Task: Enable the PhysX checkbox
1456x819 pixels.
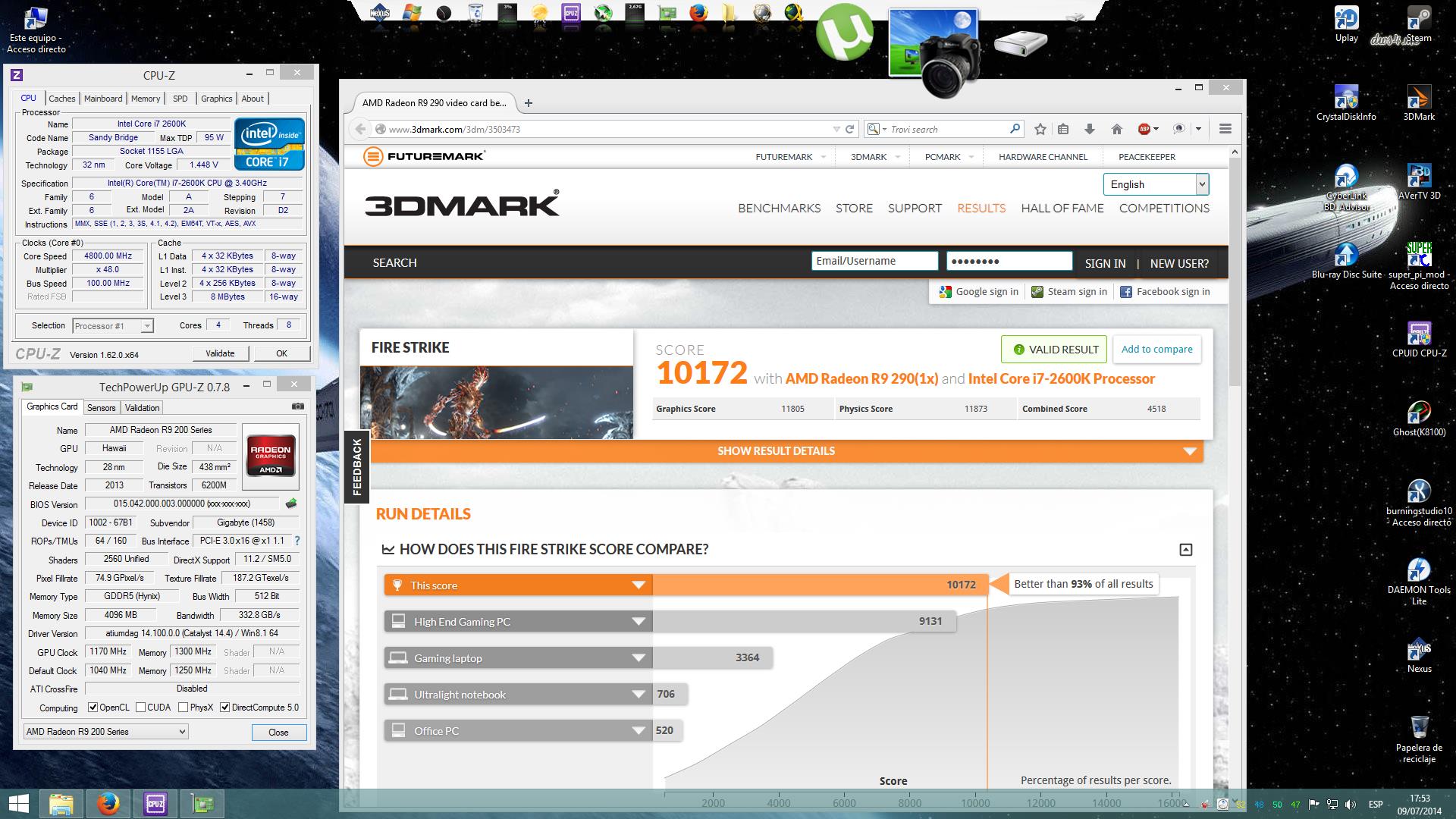Action: [x=184, y=708]
